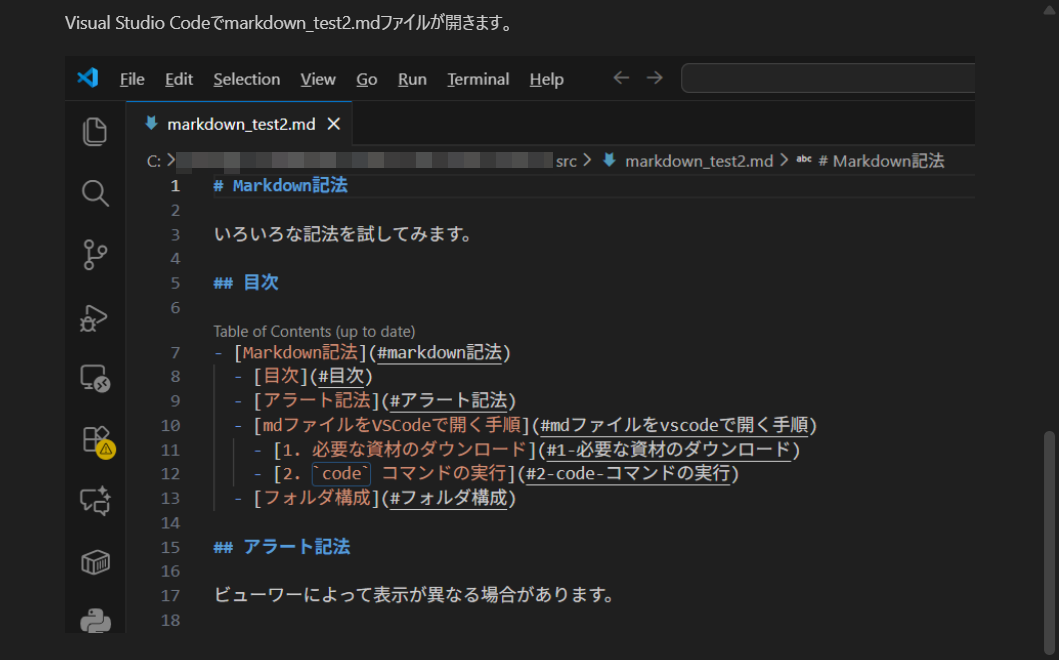Open the File menu

pyautogui.click(x=132, y=79)
